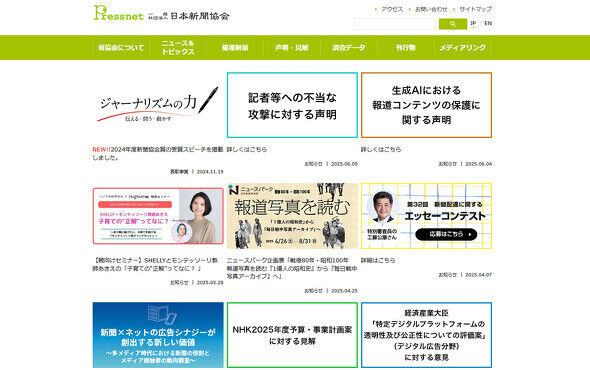Image resolution: width=590 pixels, height=370 pixels.
Task: Click inside the header search field
Action: 394,24
